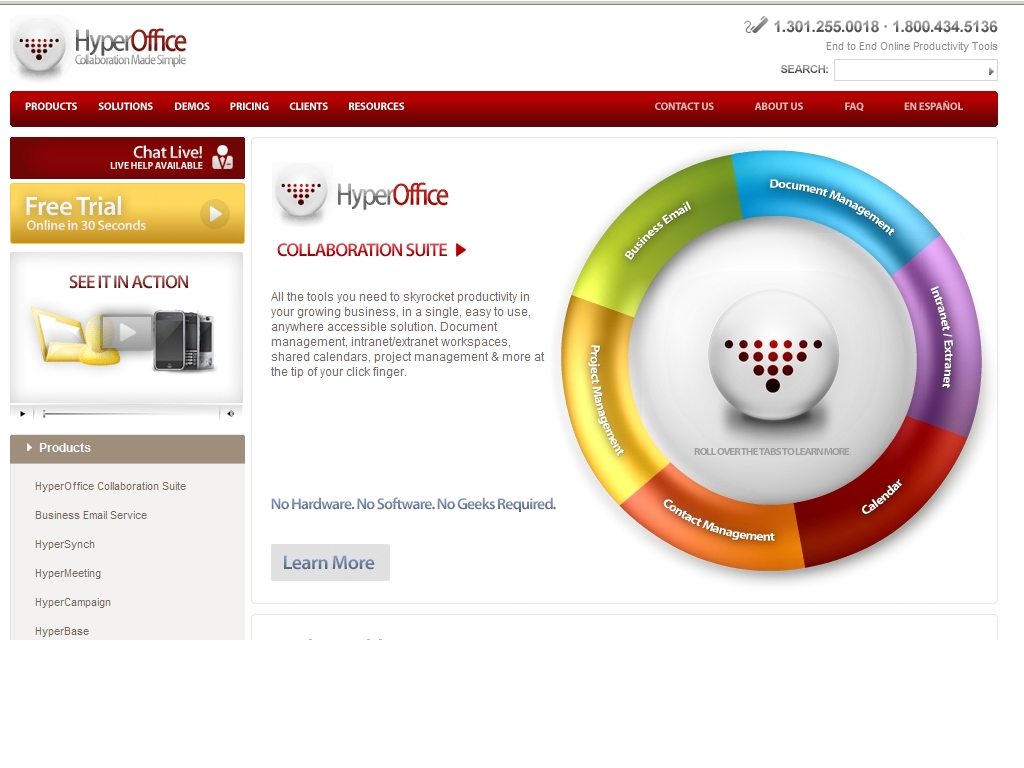
Task: Click the phone icon beside the numbers
Action: (756, 26)
